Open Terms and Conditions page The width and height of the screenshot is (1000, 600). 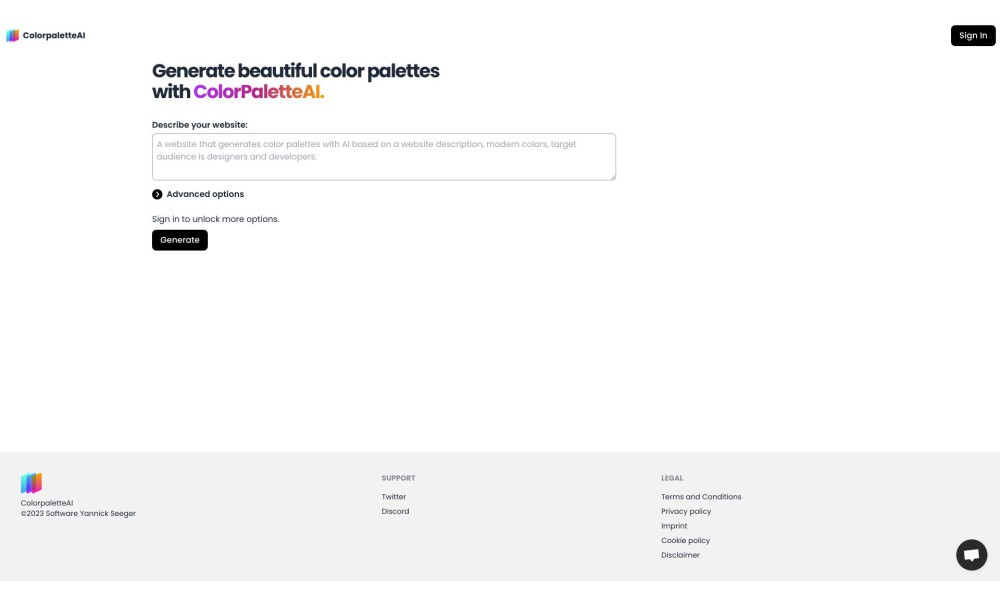click(701, 497)
